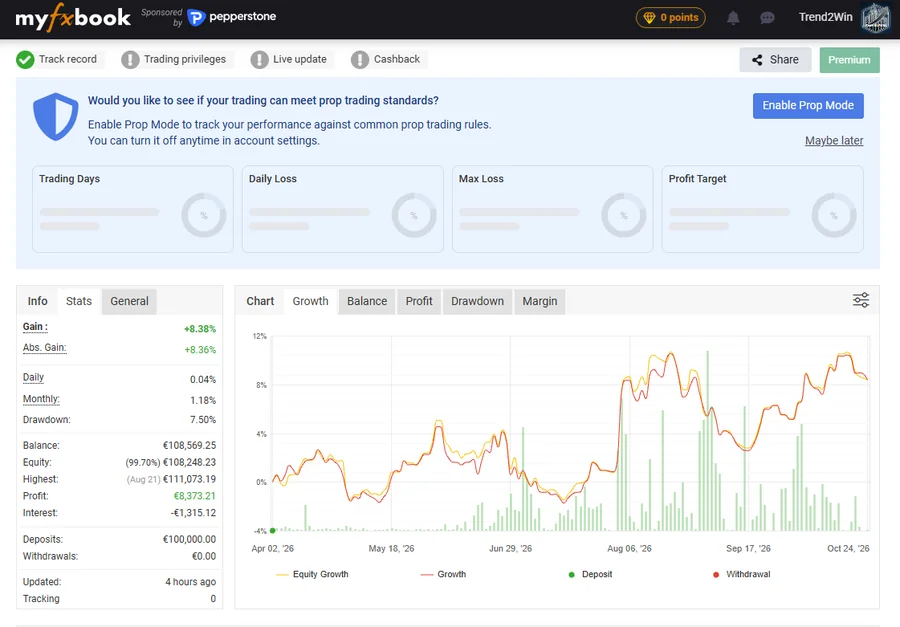The image size is (900, 627).
Task: Click the €108,248.23 equity value
Action: (189, 462)
